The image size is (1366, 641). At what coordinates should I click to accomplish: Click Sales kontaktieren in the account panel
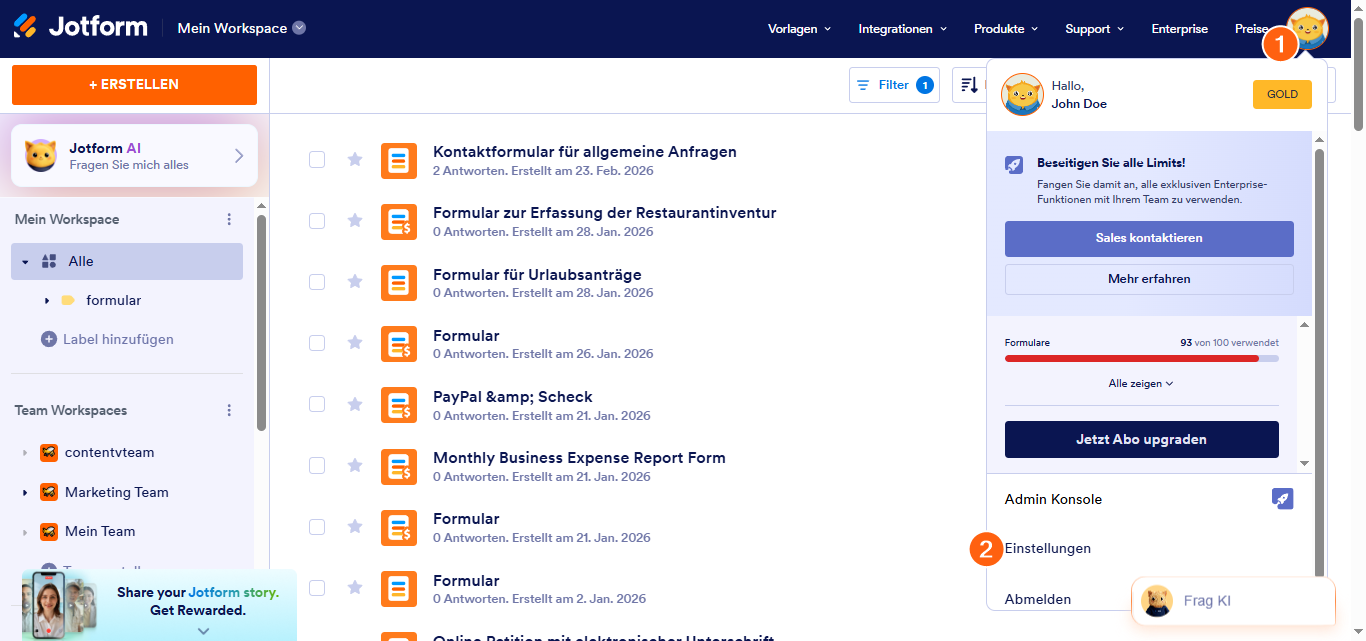coord(1148,238)
